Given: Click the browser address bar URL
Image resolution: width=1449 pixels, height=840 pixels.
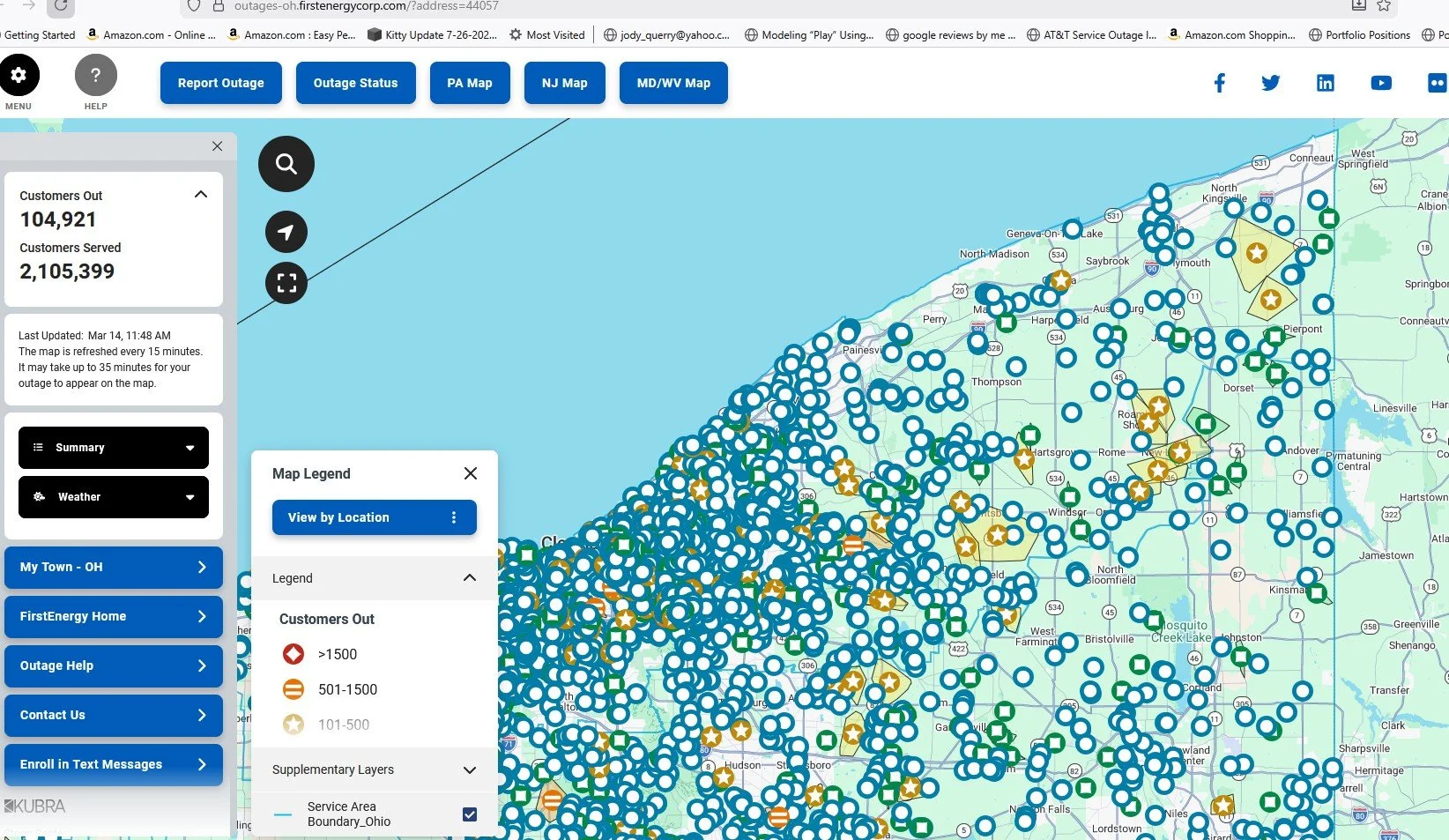Looking at the screenshot, I should (x=367, y=6).
